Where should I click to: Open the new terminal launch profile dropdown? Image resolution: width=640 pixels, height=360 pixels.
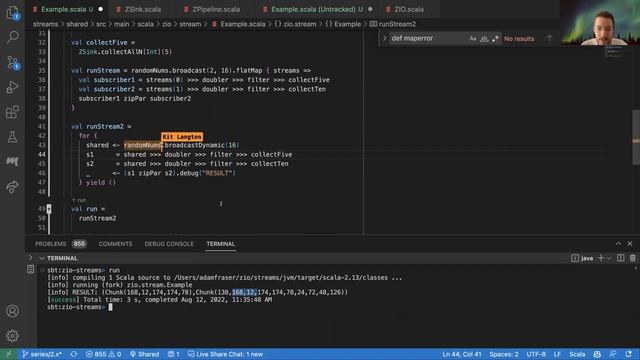tap(609, 258)
